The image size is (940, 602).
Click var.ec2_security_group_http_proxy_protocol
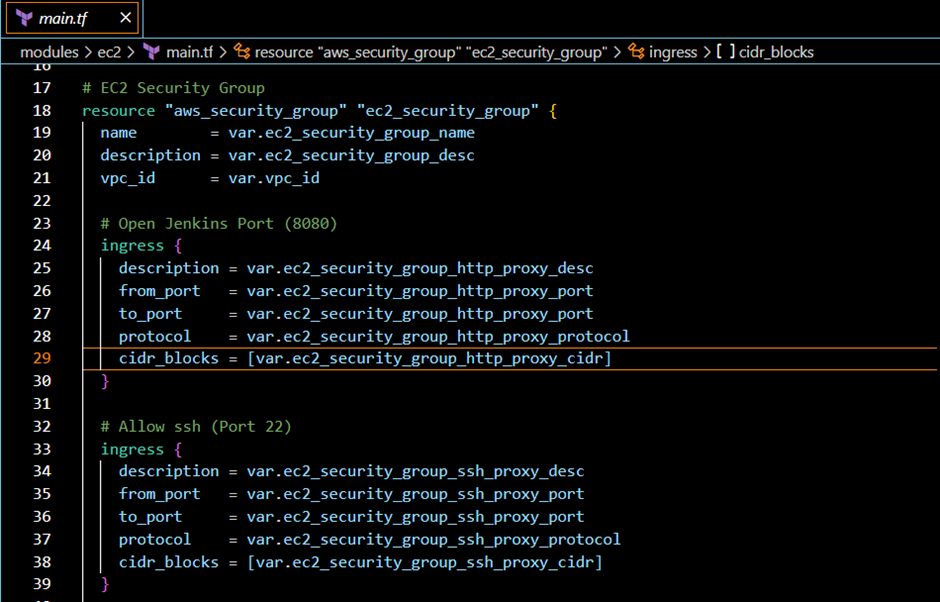coord(438,337)
